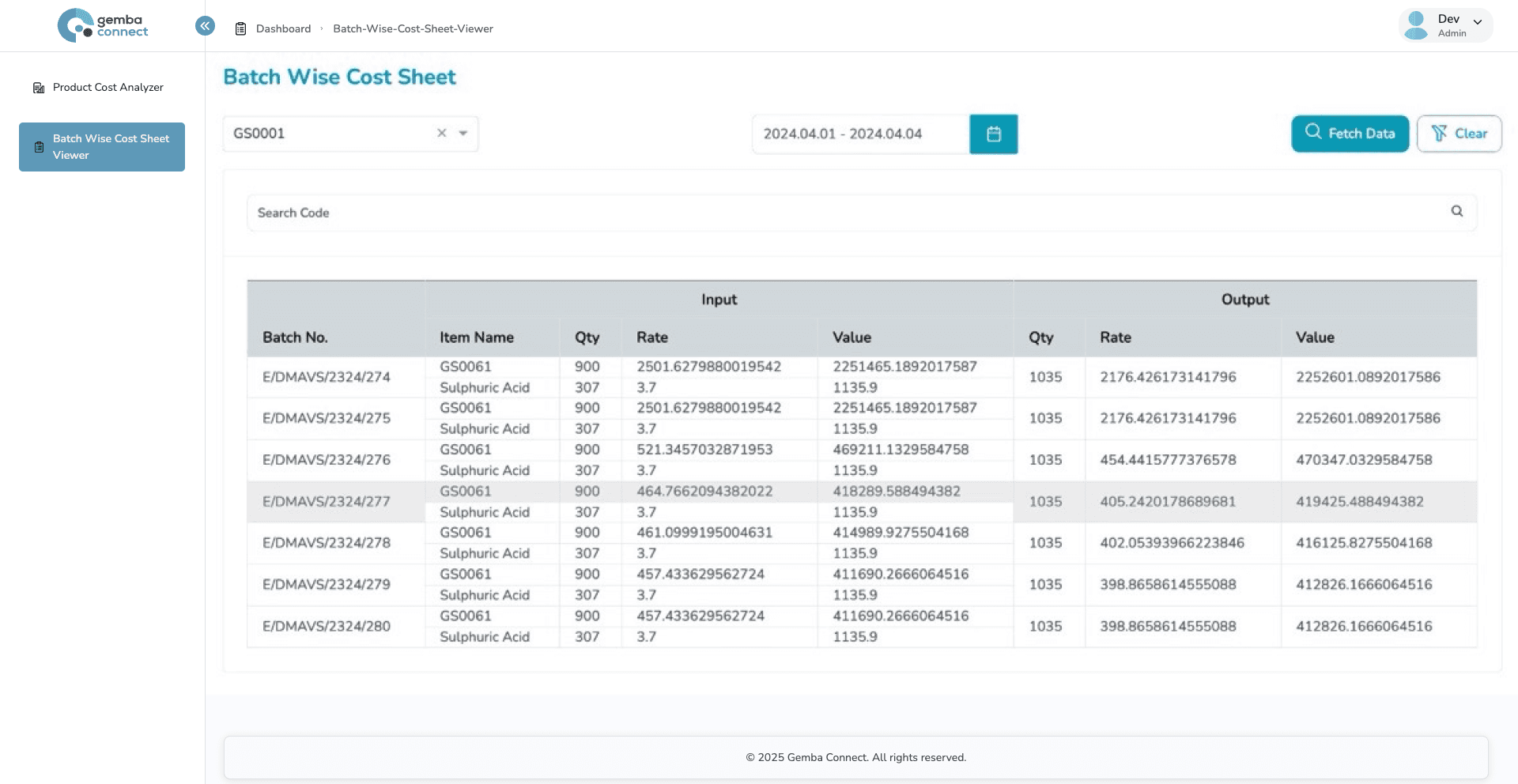Viewport: 1518px width, 784px height.
Task: Click the Output group header
Action: tap(1245, 300)
